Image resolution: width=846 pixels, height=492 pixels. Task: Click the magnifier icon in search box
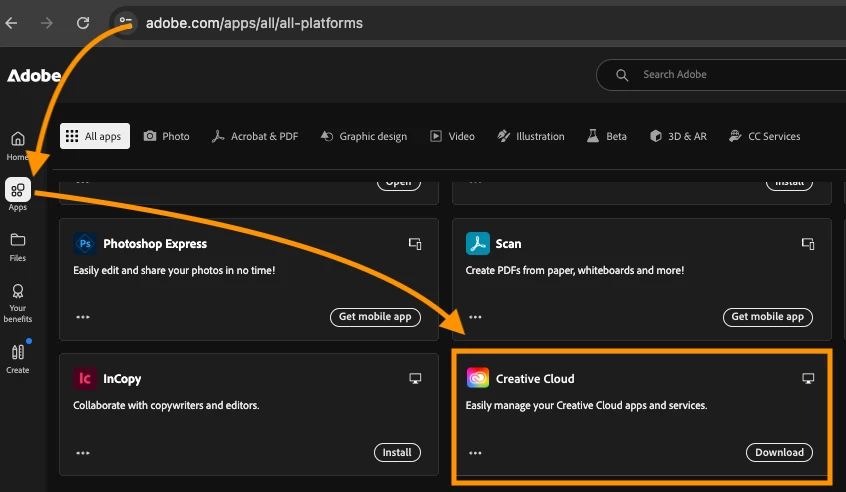coord(622,75)
